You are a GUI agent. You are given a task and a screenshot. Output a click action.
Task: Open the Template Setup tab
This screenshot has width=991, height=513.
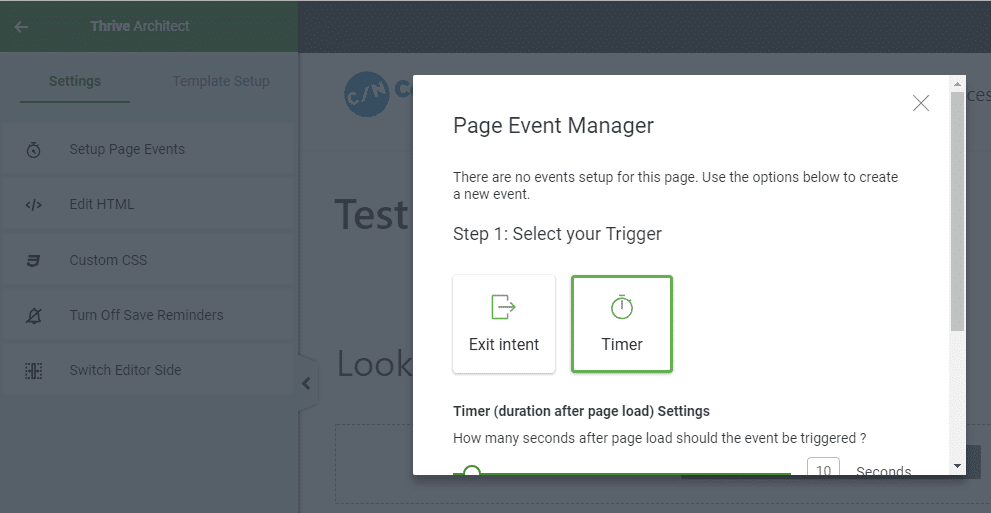(x=221, y=81)
